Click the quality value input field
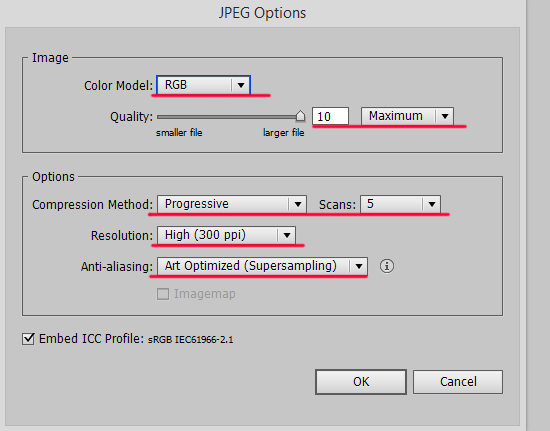 [330, 116]
